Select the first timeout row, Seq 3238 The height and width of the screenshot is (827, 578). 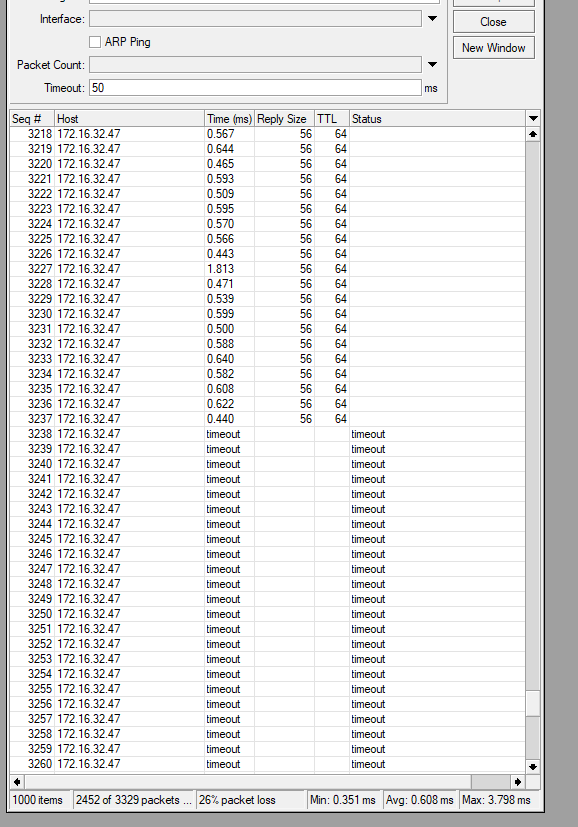tap(267, 434)
